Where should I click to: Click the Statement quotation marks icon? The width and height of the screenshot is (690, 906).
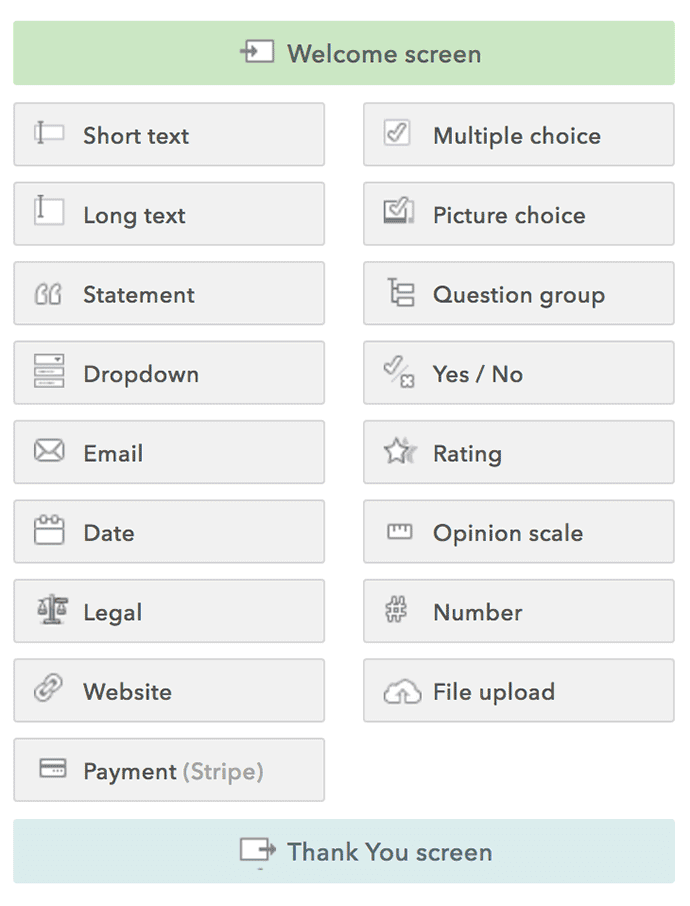tap(49, 294)
